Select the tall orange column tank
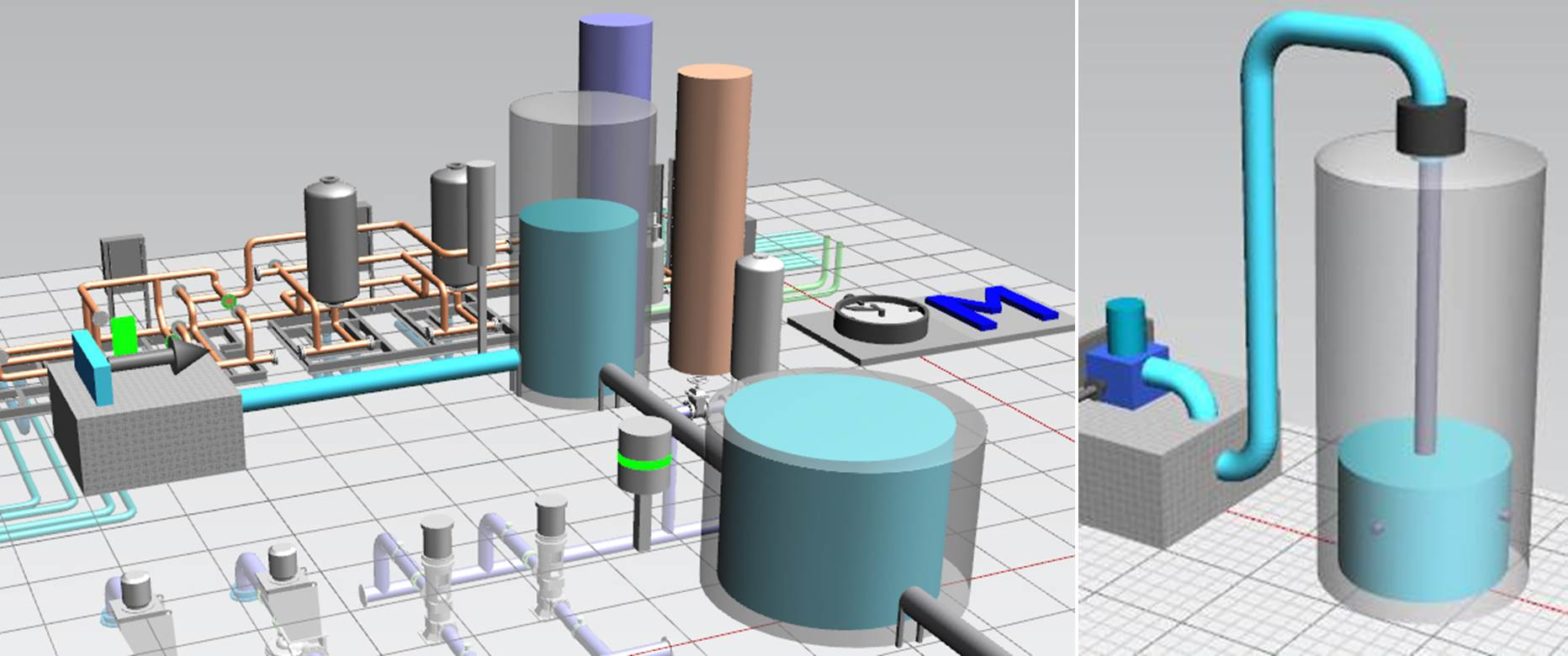The width and height of the screenshot is (1568, 656). point(711,215)
